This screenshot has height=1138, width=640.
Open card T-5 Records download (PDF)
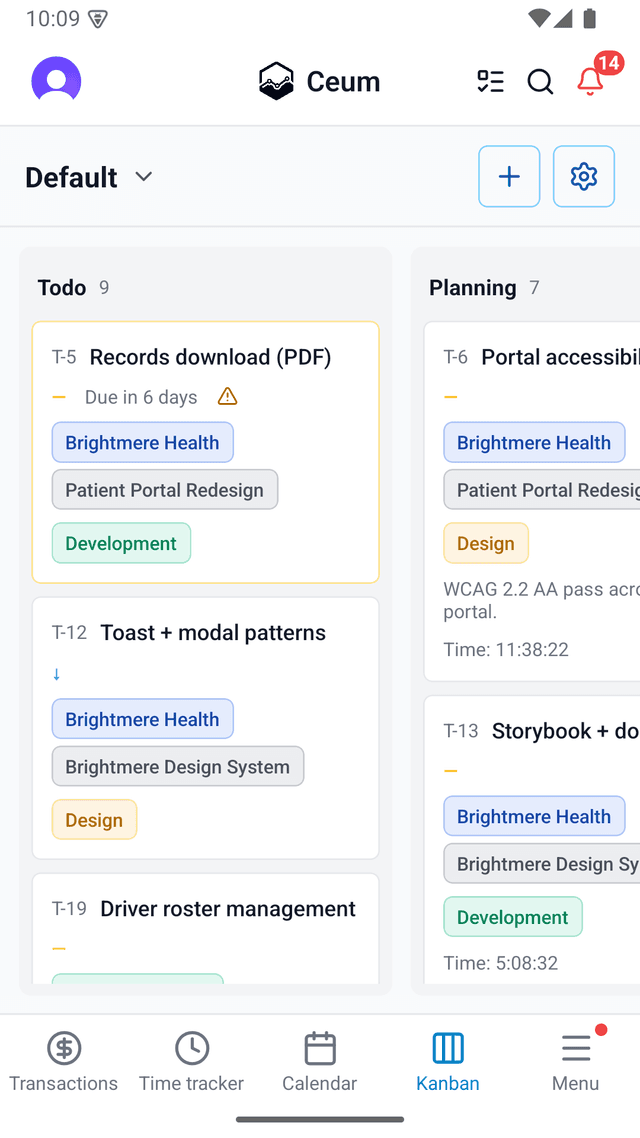(205, 451)
